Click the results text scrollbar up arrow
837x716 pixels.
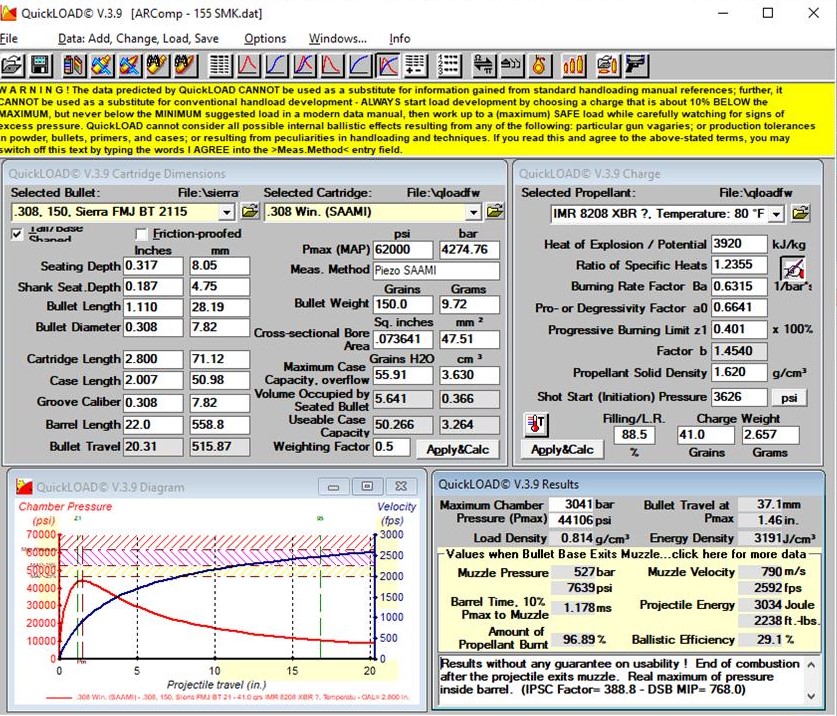811,665
